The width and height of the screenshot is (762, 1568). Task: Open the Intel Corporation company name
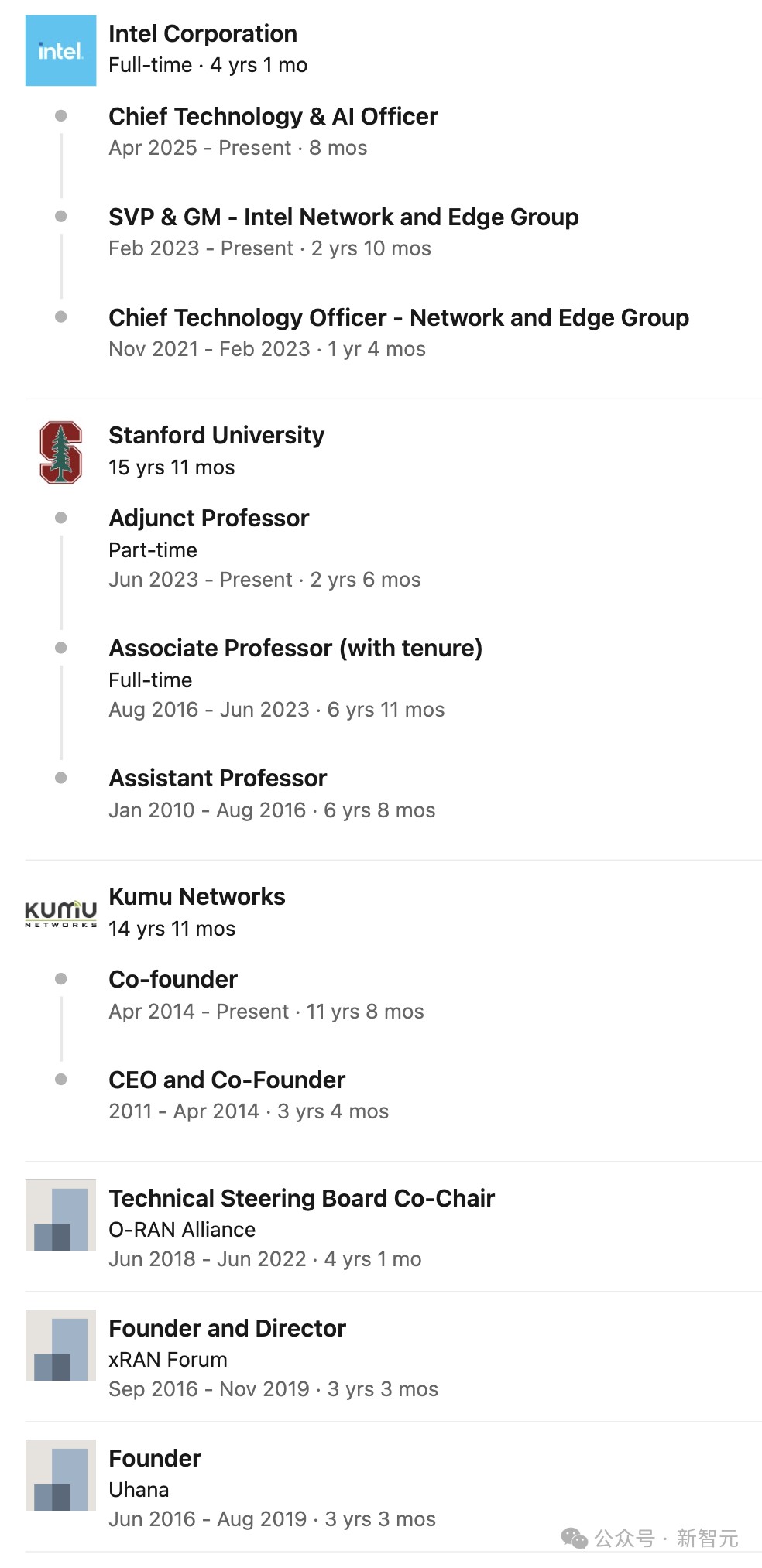click(x=203, y=34)
